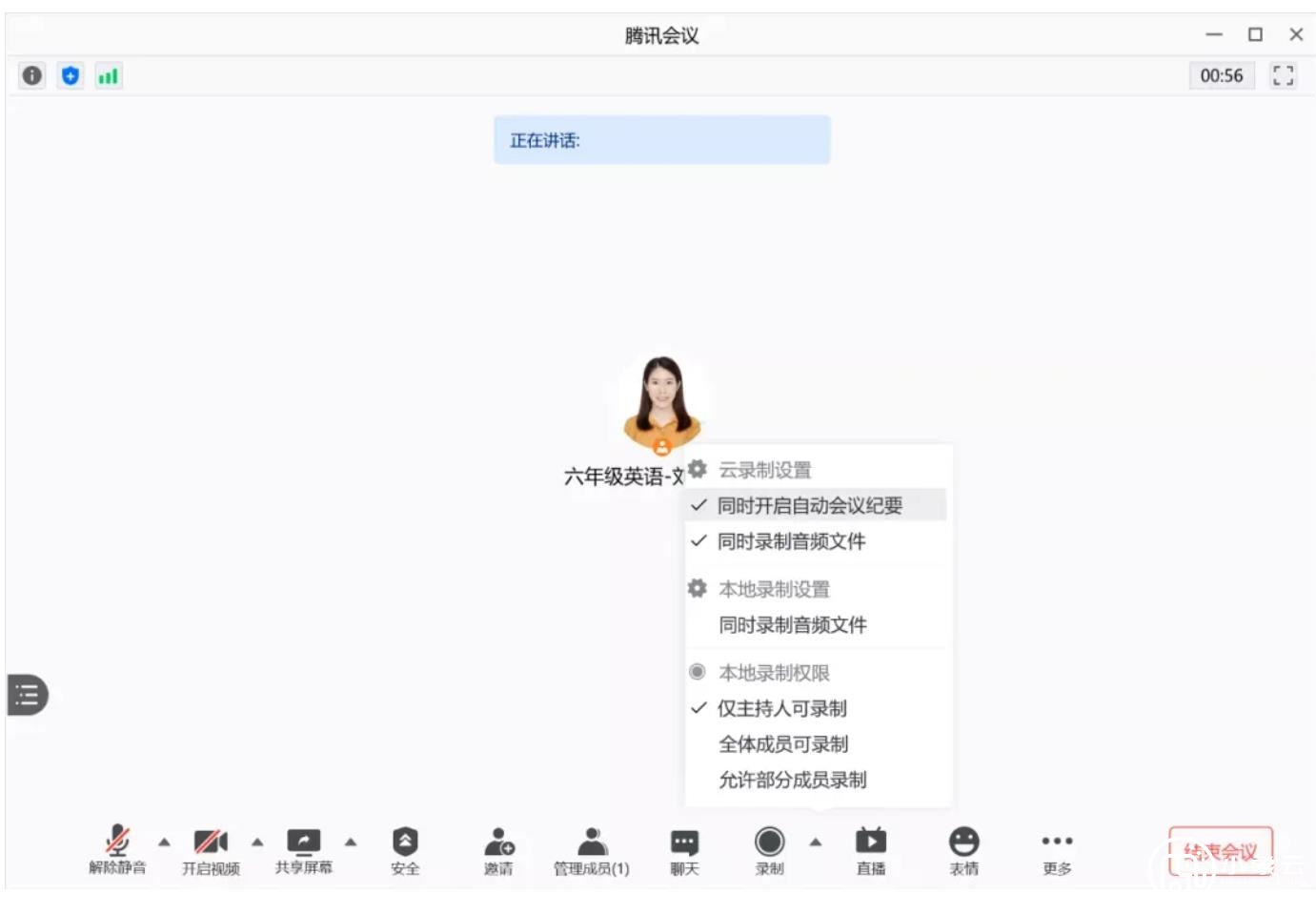Screen dimensions: 1316x914
Task: Select 允许部分成员录制 permission
Action: coord(816,780)
